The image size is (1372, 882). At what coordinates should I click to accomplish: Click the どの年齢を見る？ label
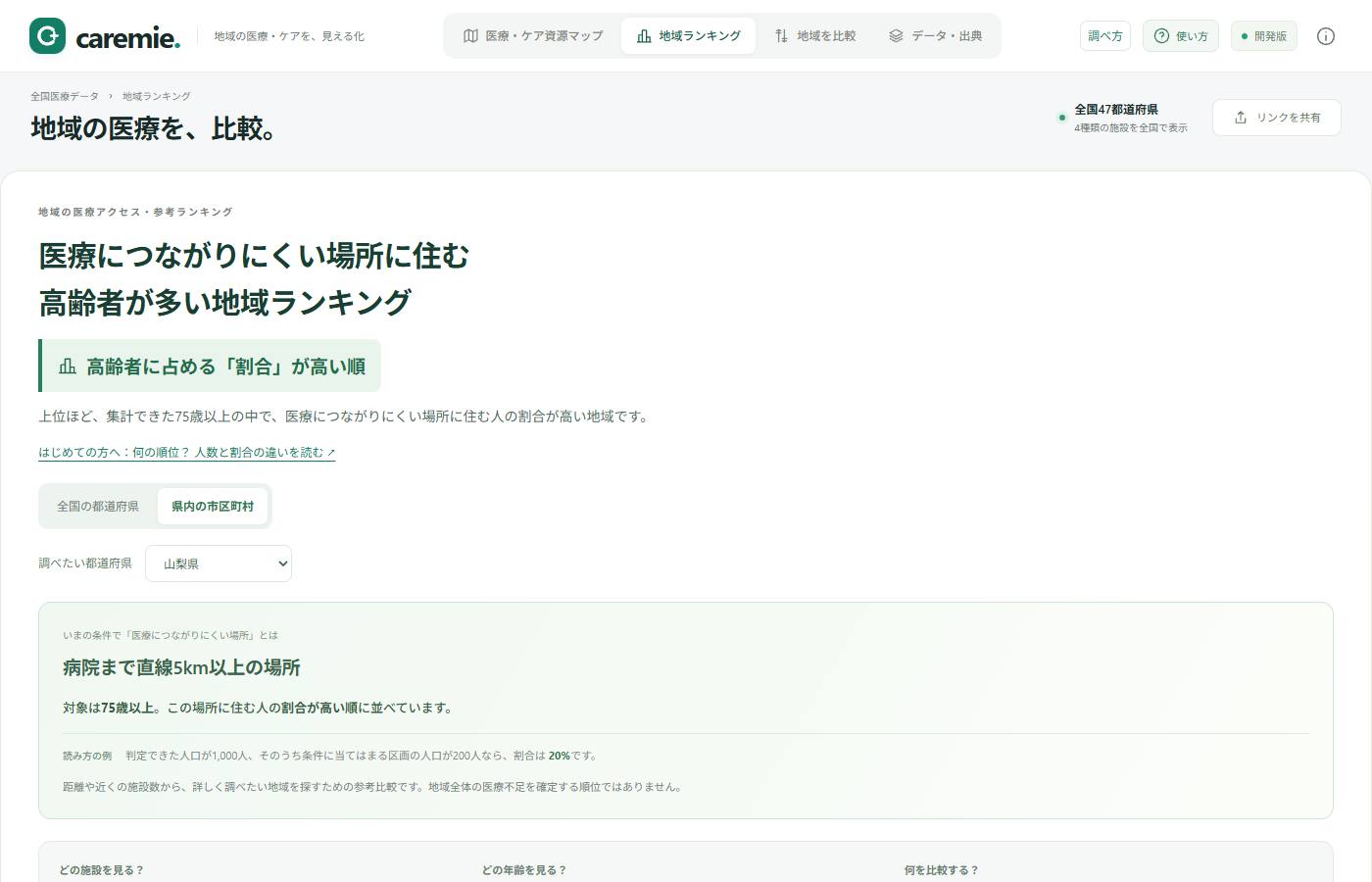click(524, 870)
